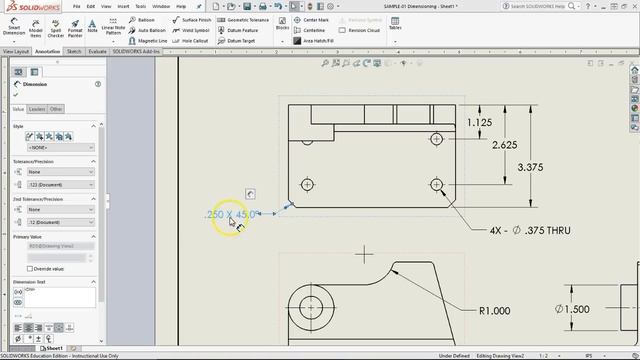Insert centerline symbol in dimension text
The height and width of the screenshot is (360, 640).
pos(49,338)
